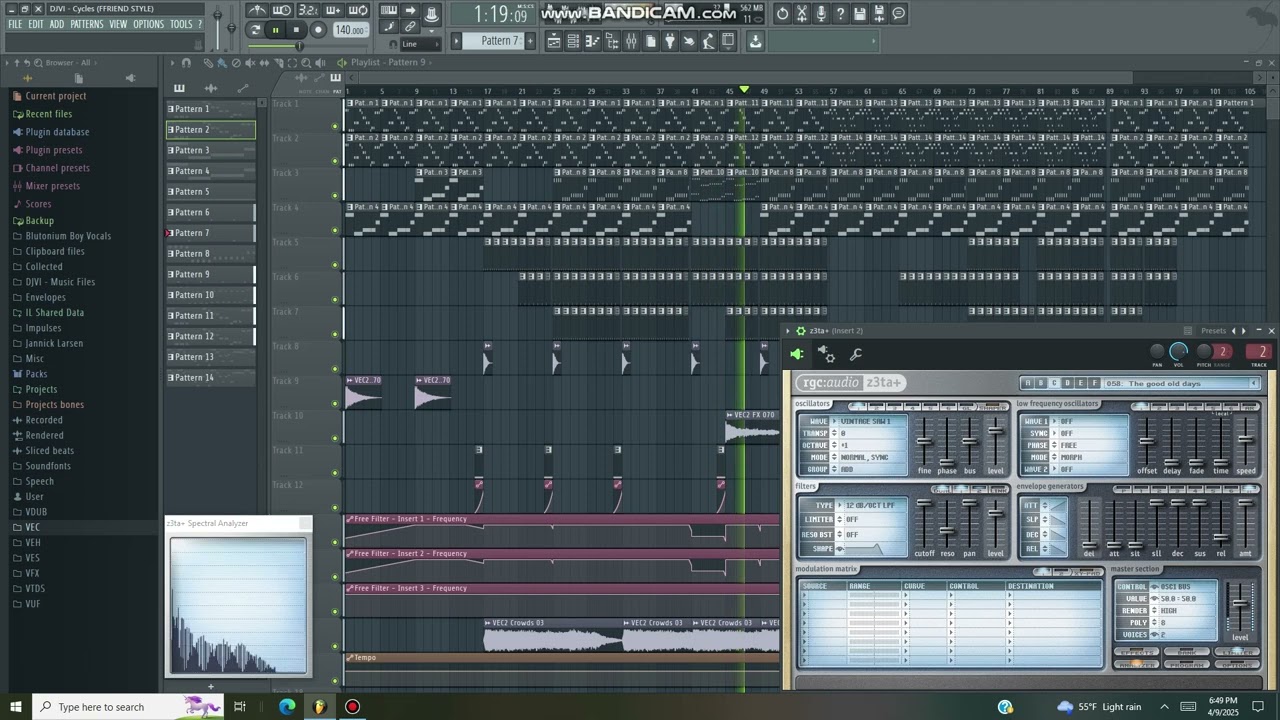Screen dimensions: 1280x720
Task: Stop playback with the stop button
Action: (296, 30)
